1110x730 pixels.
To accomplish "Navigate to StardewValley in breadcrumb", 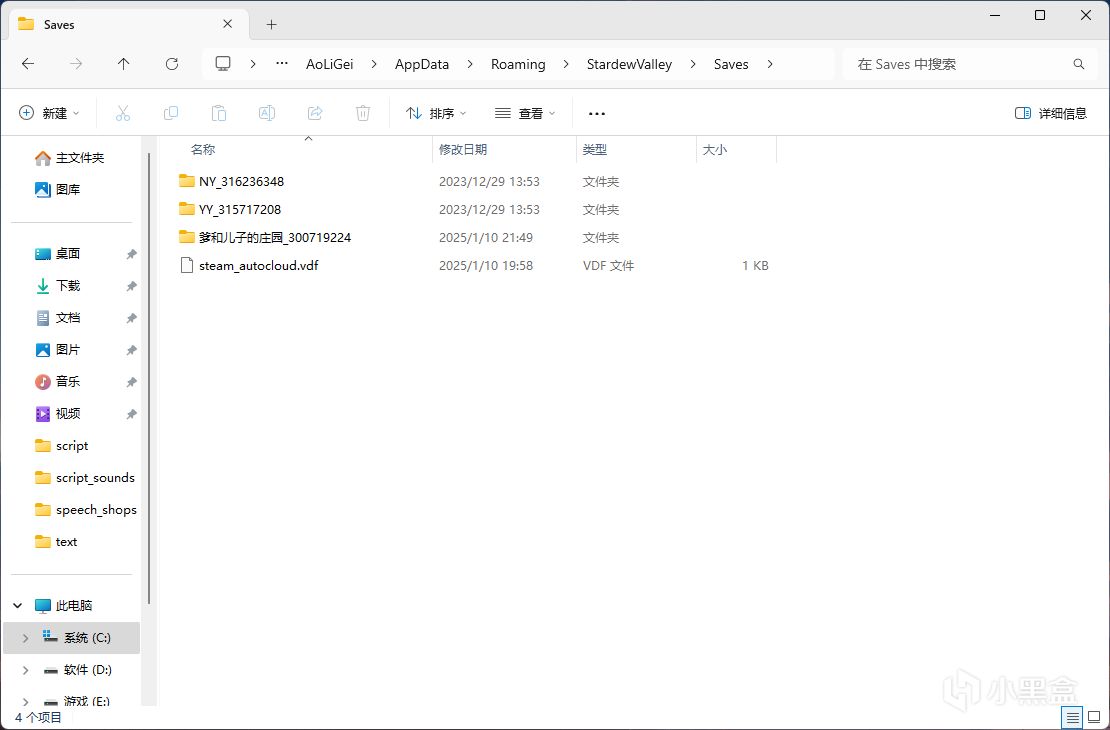I will [629, 64].
